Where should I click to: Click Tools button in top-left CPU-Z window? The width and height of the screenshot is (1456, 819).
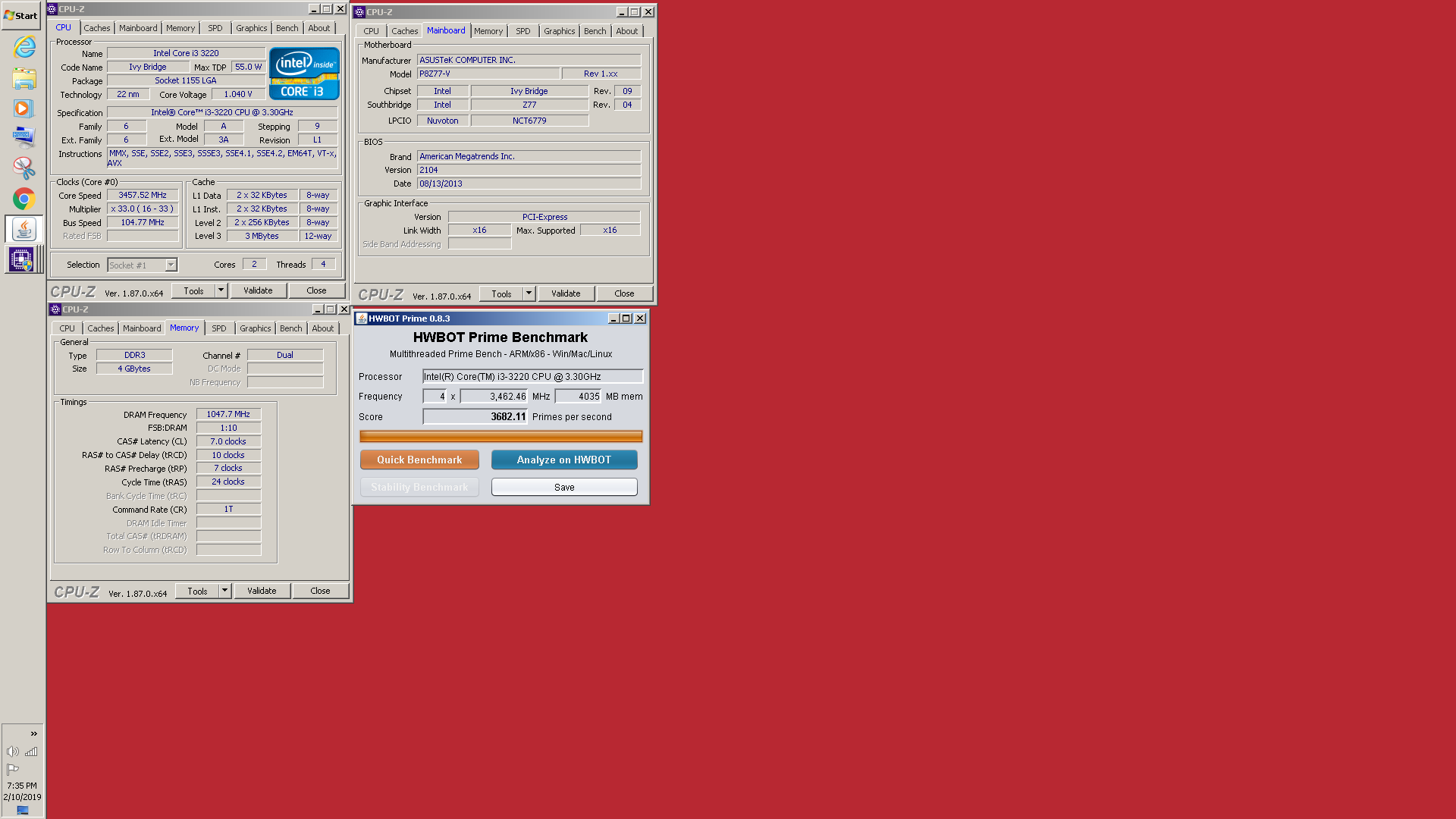pyautogui.click(x=193, y=290)
